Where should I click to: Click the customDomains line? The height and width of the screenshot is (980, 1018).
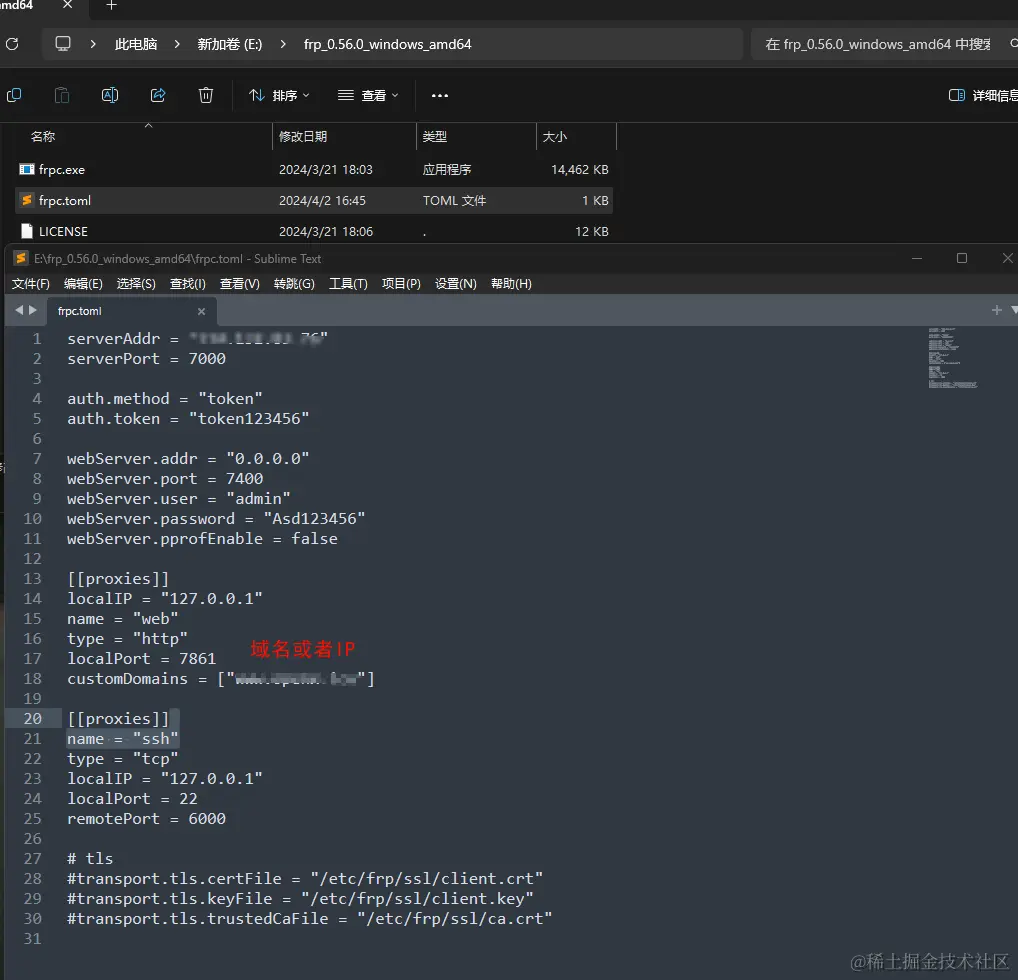click(x=221, y=679)
